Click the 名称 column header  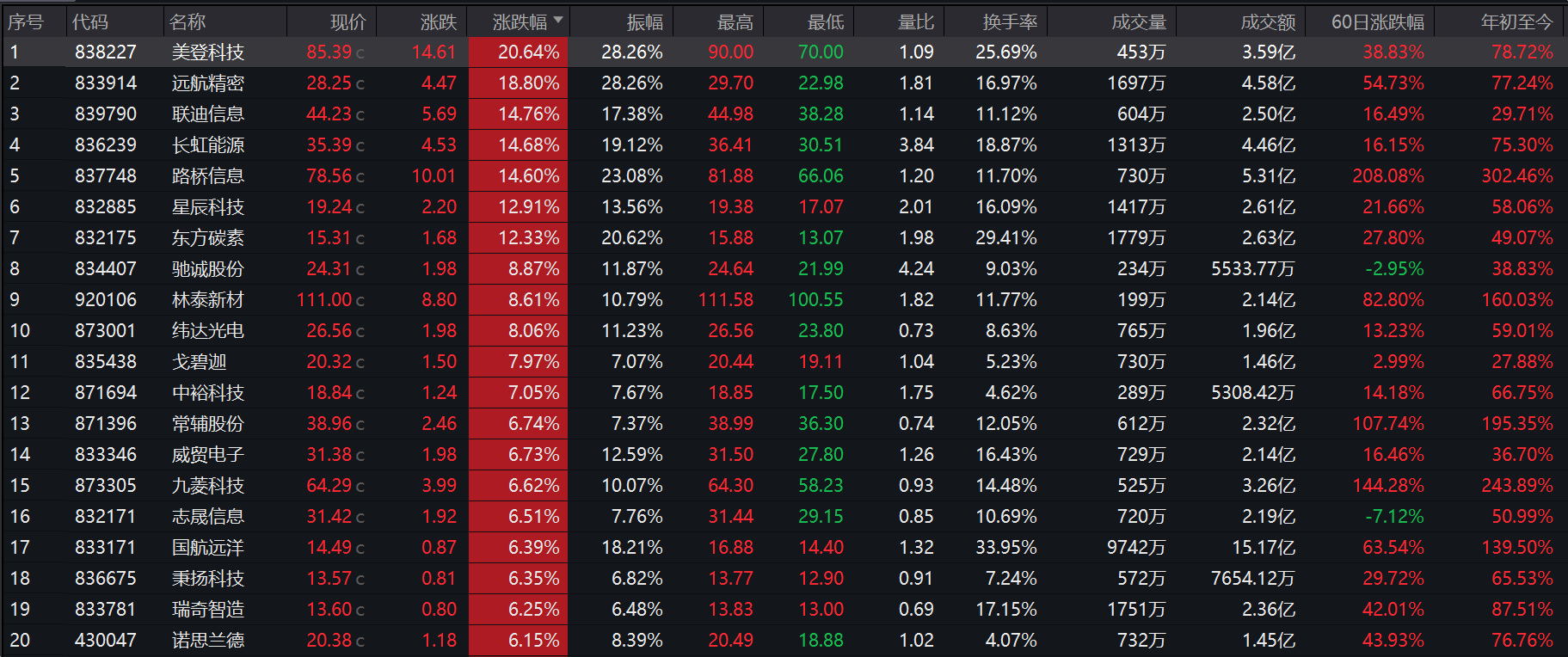pos(188,22)
